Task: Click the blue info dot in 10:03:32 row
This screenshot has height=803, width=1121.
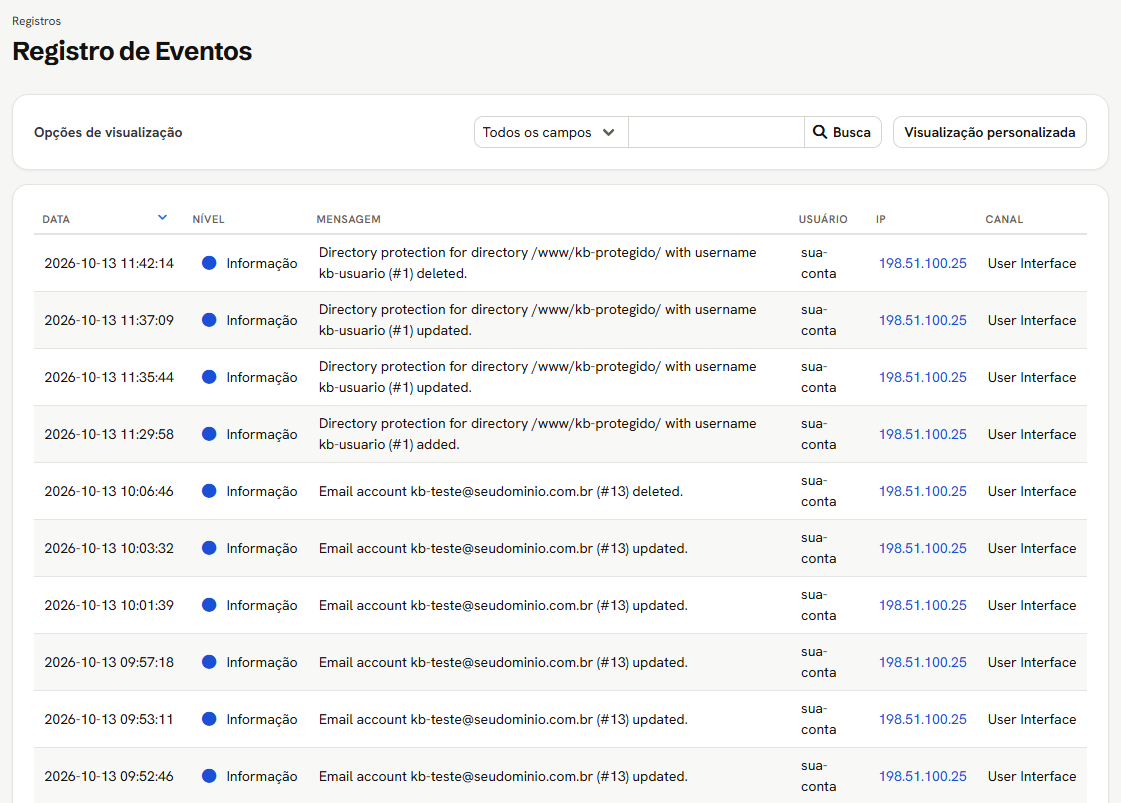Action: pyautogui.click(x=209, y=548)
